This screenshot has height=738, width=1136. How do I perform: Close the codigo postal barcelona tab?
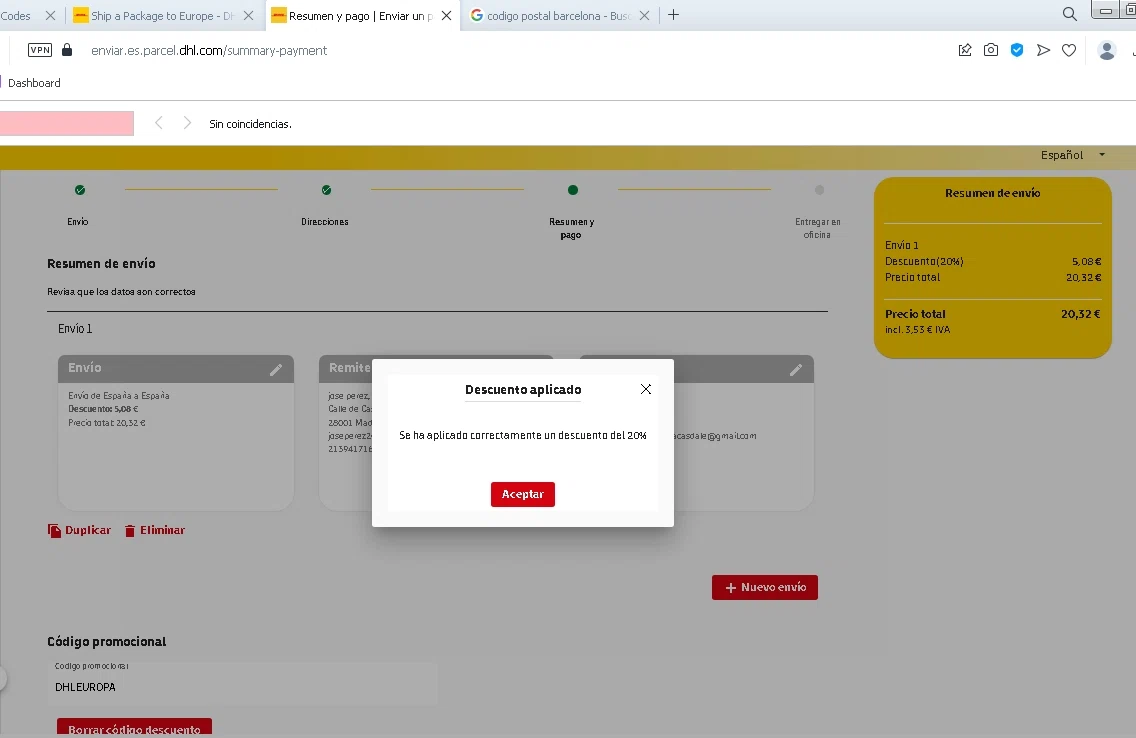(644, 15)
